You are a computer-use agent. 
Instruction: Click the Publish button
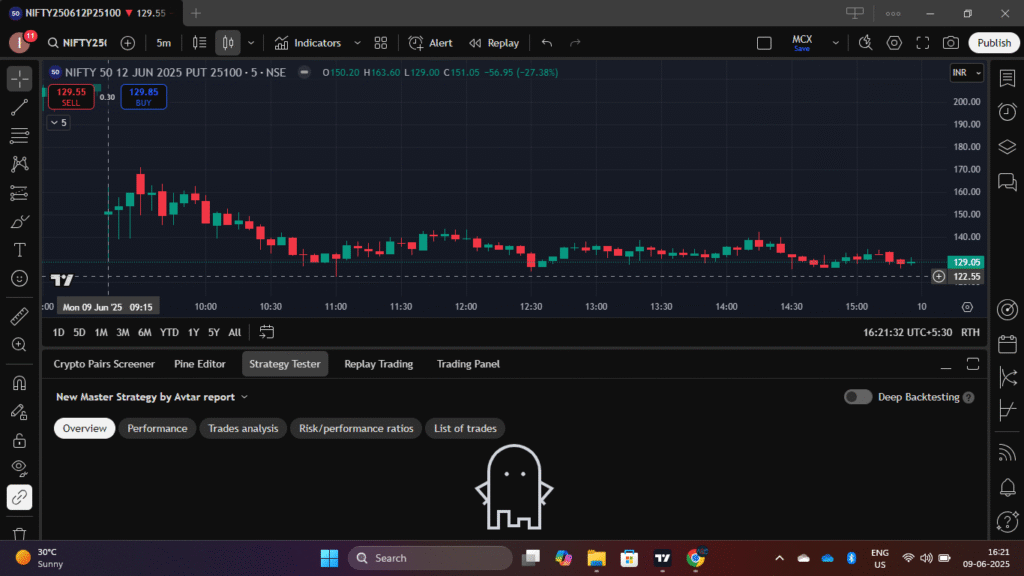[x=994, y=43]
